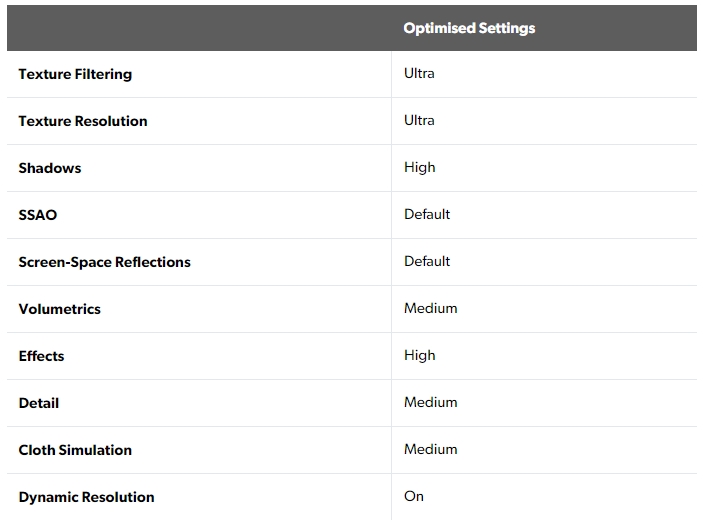Select the Screen-Space Reflections label
Viewport: 703px width, 525px height.
pyautogui.click(x=104, y=262)
